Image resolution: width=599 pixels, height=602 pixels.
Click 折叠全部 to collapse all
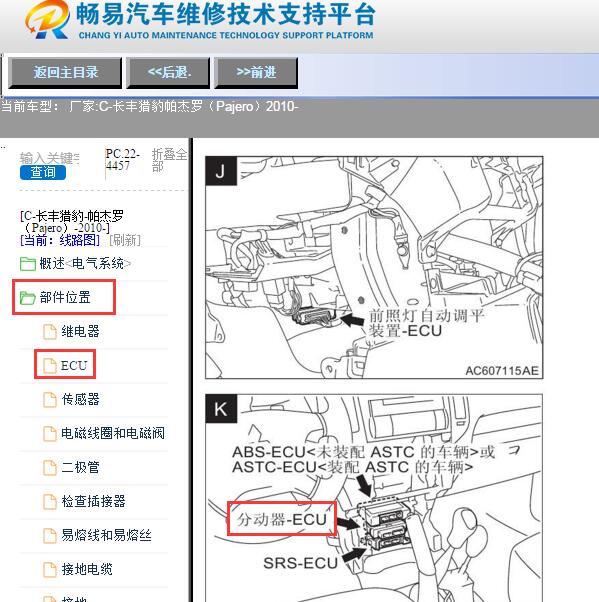tap(169, 160)
